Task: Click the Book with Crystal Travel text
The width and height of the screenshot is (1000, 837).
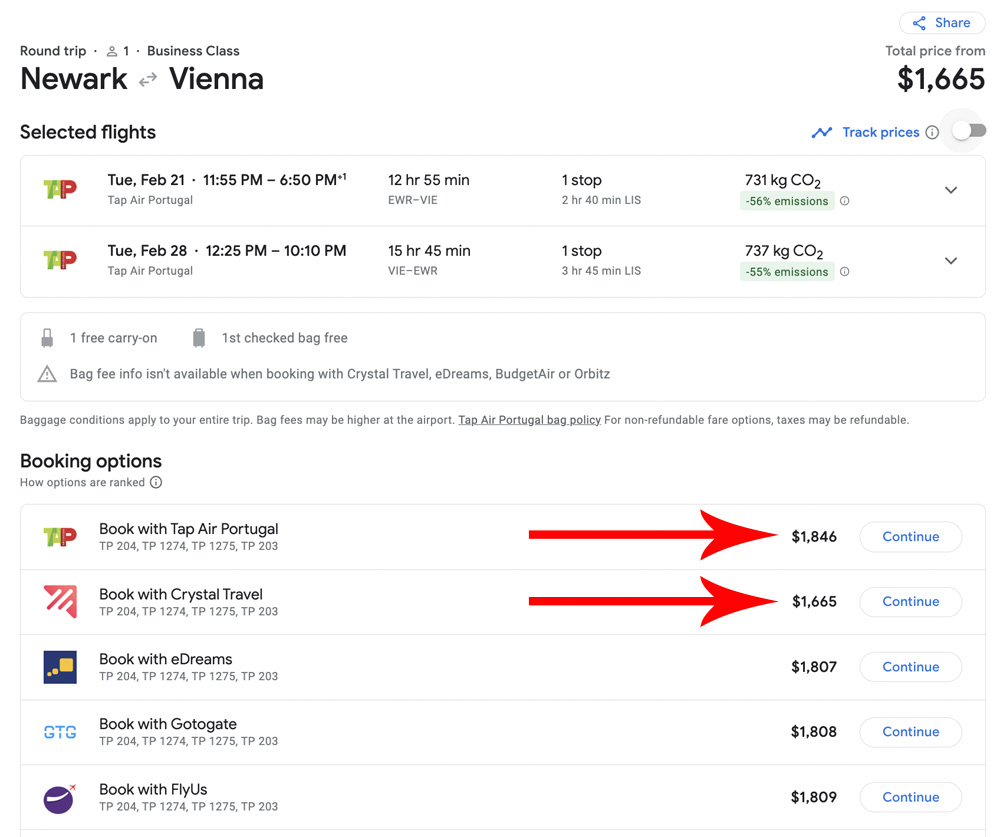Action: click(180, 594)
